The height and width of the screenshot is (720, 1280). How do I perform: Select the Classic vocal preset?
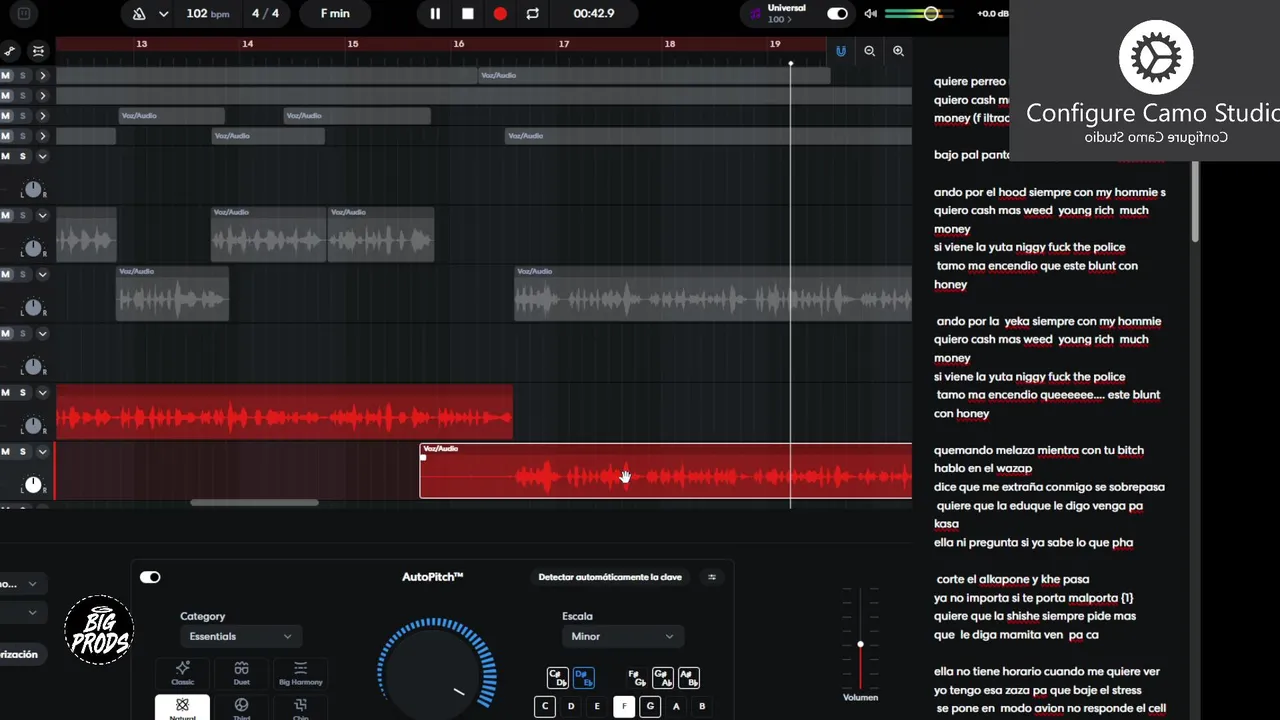click(183, 673)
